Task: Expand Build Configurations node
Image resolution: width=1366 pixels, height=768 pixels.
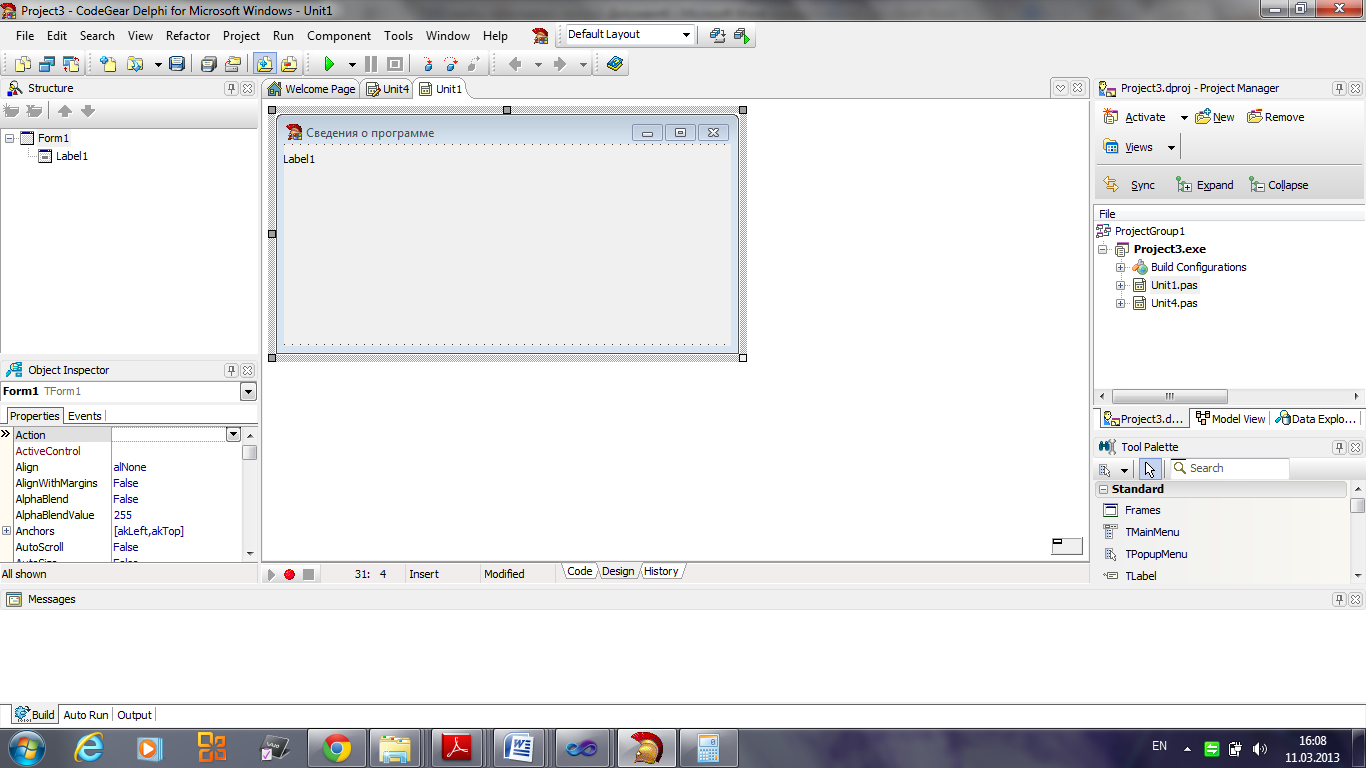Action: click(1121, 267)
